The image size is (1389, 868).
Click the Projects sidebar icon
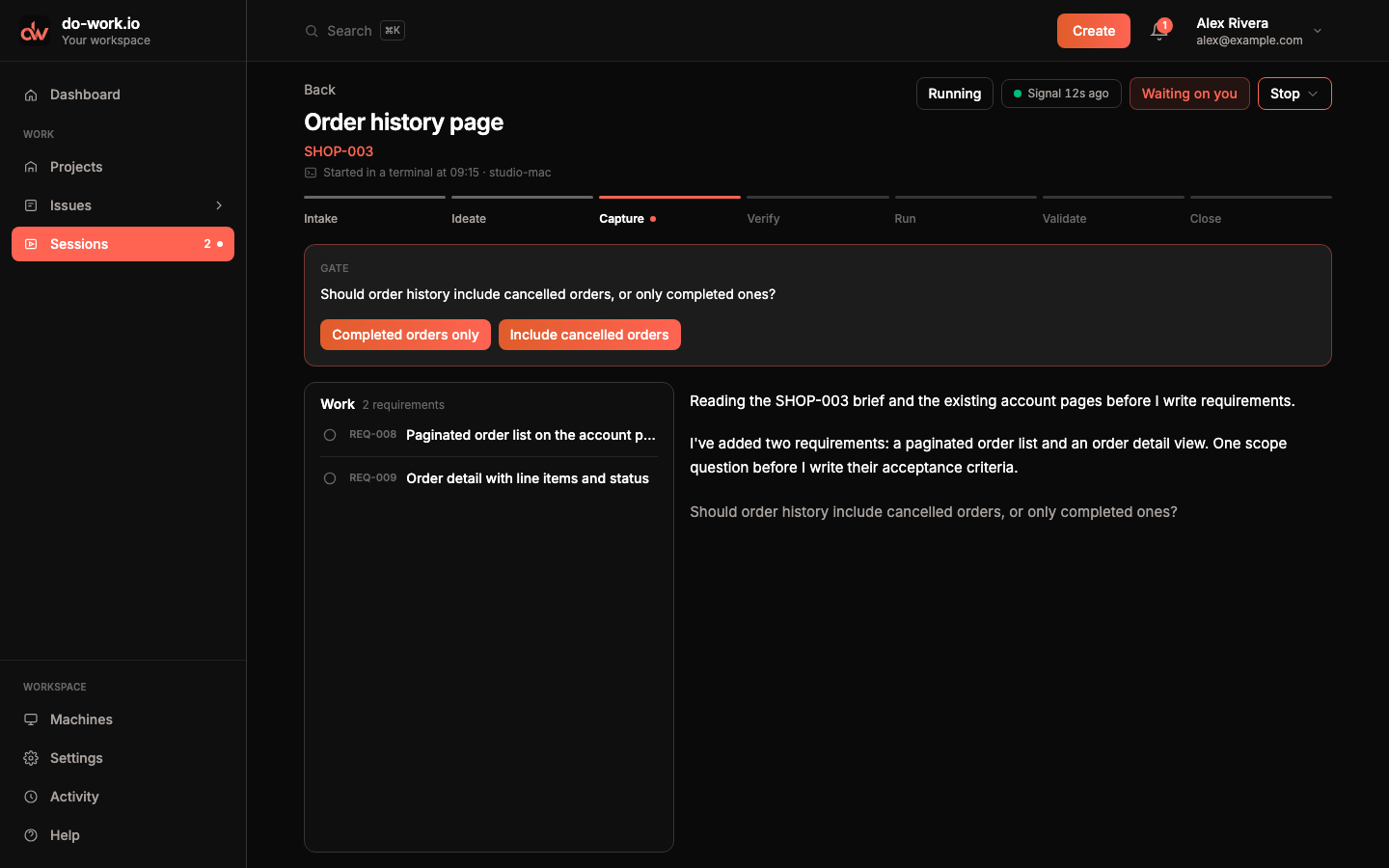(31, 167)
